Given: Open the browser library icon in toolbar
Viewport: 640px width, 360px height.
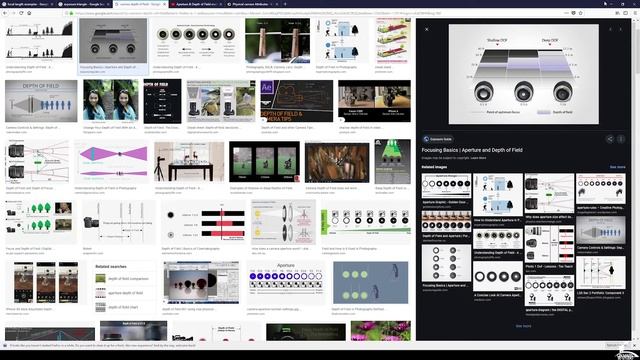Looking at the screenshot, I should (x=618, y=13).
